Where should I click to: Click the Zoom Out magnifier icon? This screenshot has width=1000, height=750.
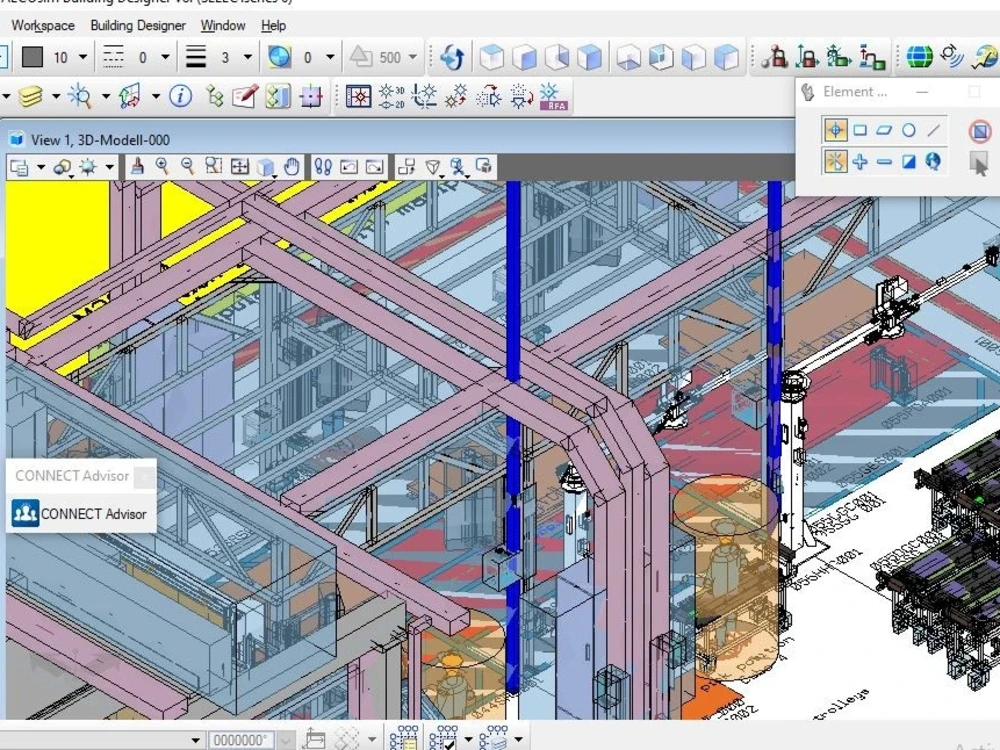(x=187, y=167)
